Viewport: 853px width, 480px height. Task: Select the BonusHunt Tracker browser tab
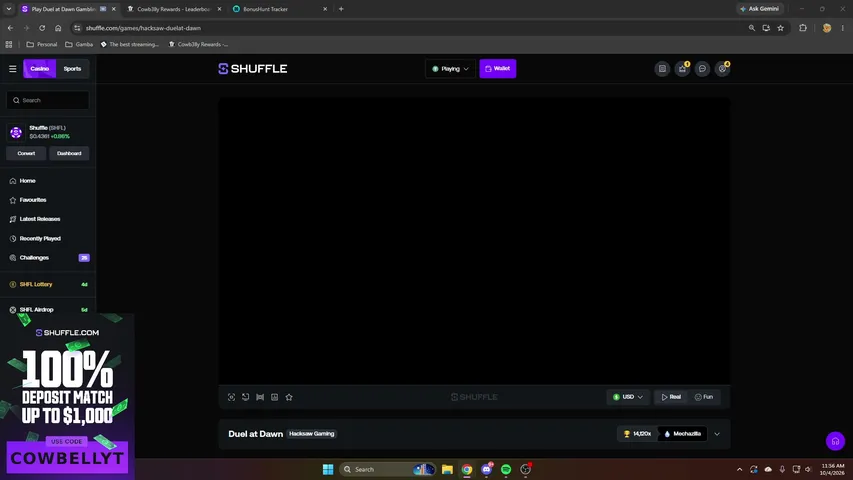[280, 9]
